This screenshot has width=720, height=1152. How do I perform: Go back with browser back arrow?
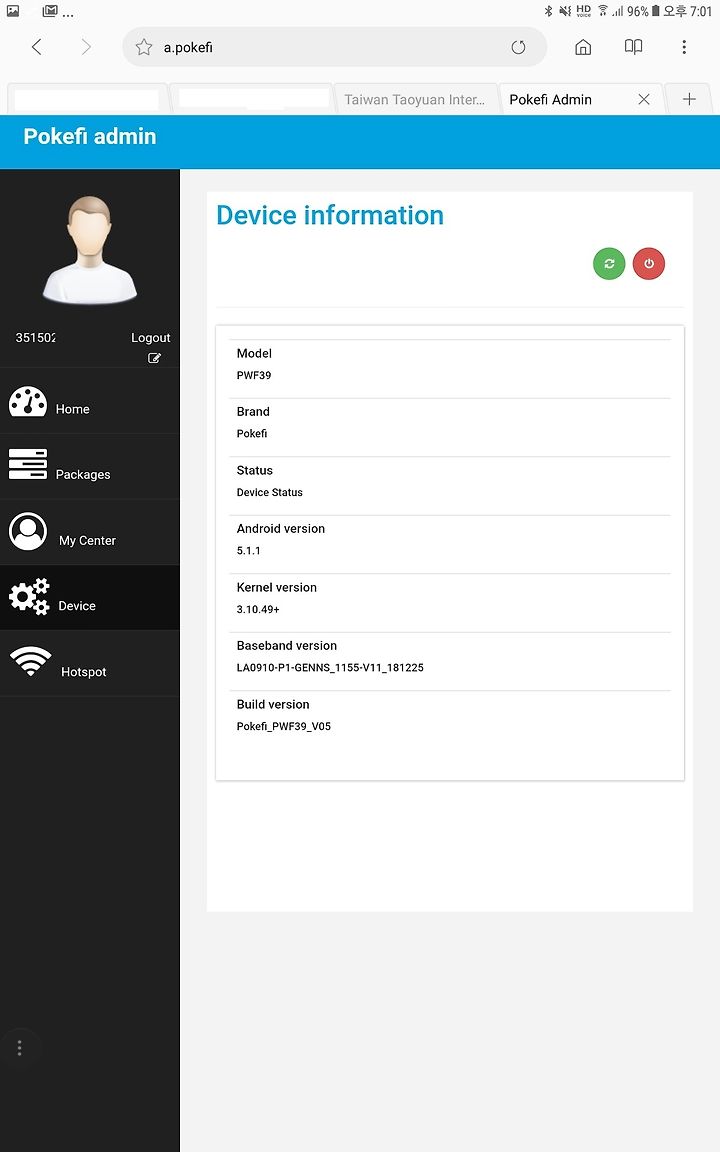click(x=37, y=47)
